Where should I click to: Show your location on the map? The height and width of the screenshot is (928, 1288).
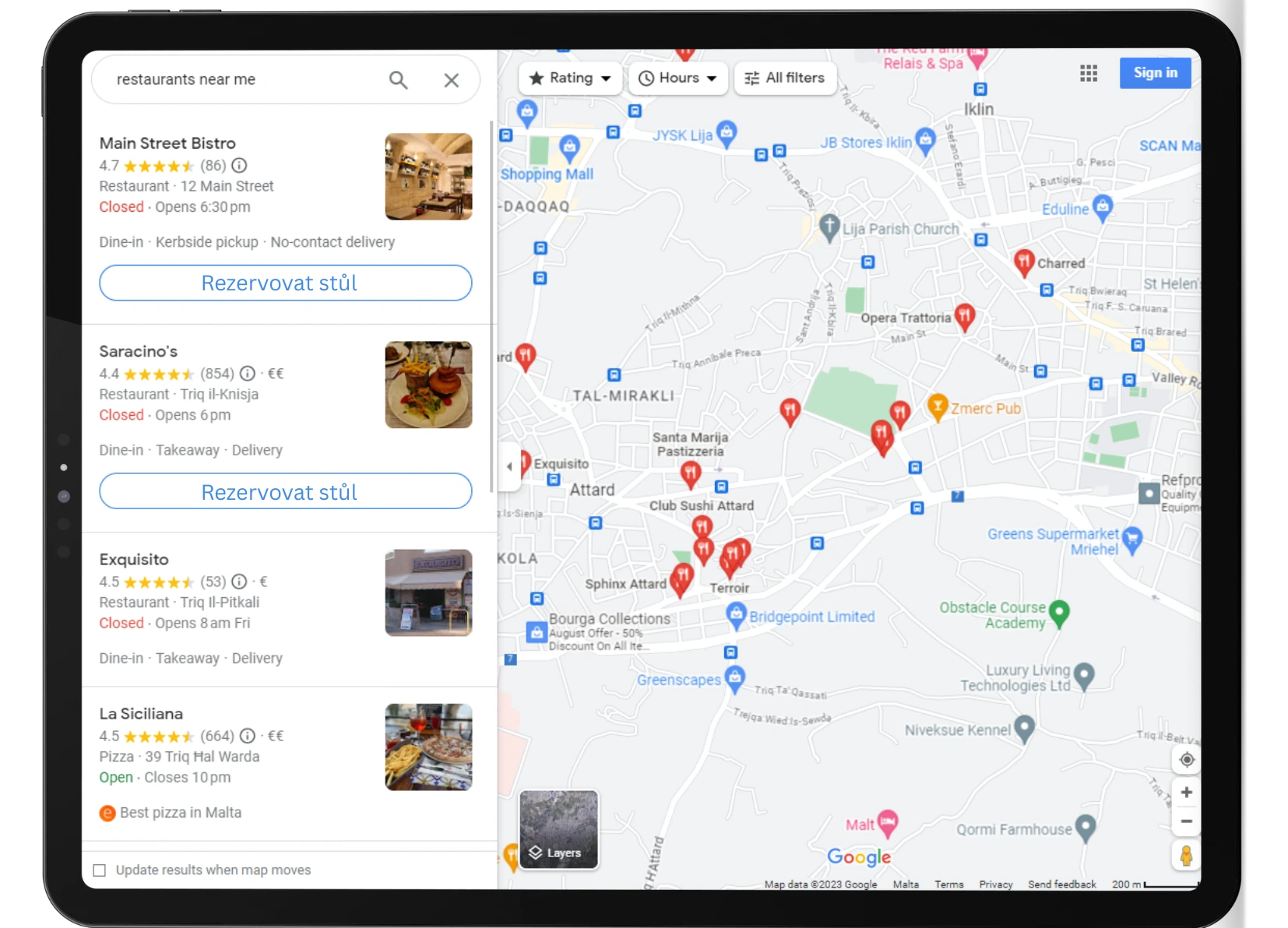1187,760
